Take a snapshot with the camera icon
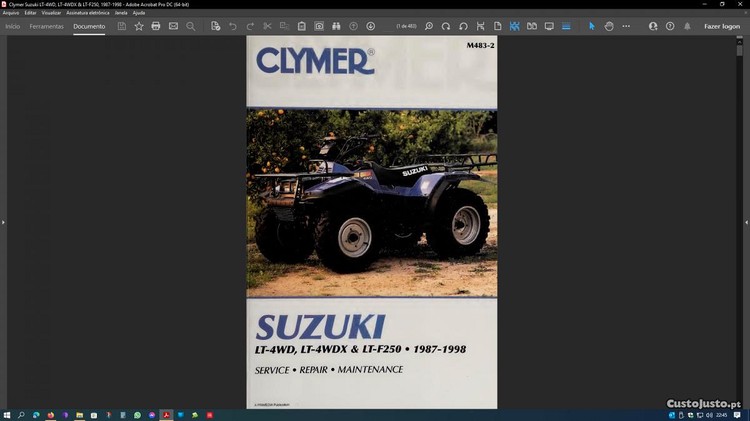Viewport: 750px width, 421px height. (319, 26)
